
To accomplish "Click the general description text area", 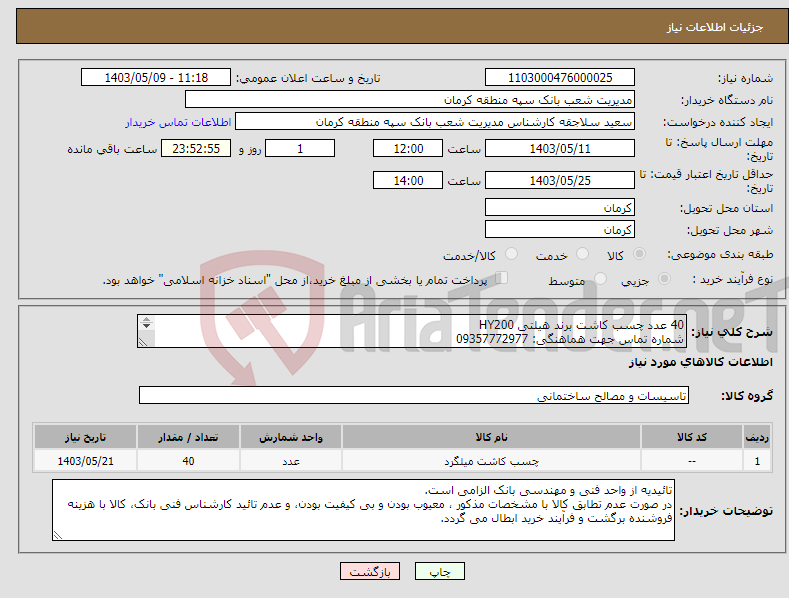I will [x=412, y=331].
